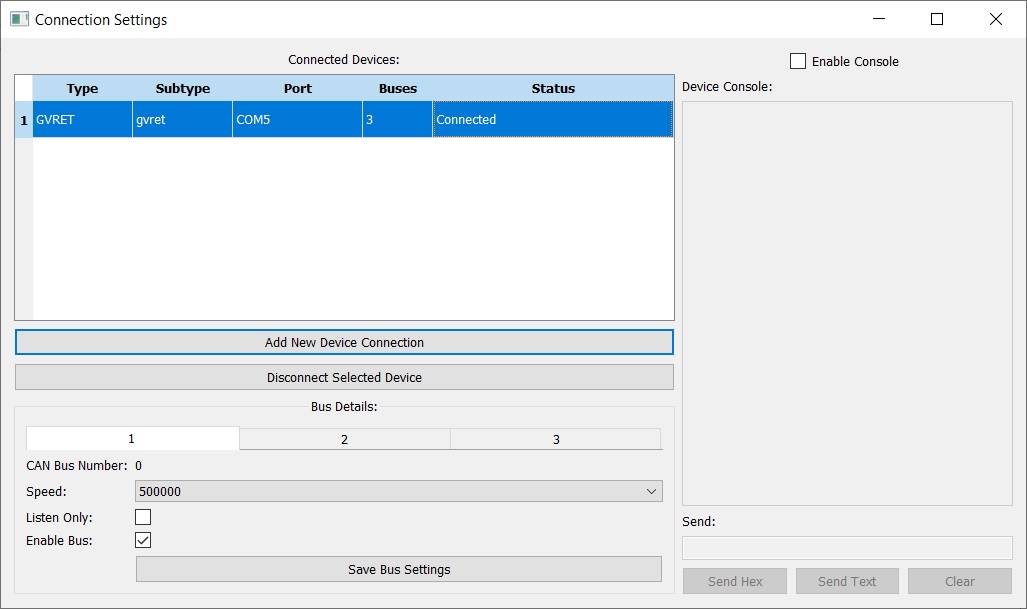The width and height of the screenshot is (1027, 609).
Task: Uncheck the Enable Bus checkbox
Action: point(143,540)
